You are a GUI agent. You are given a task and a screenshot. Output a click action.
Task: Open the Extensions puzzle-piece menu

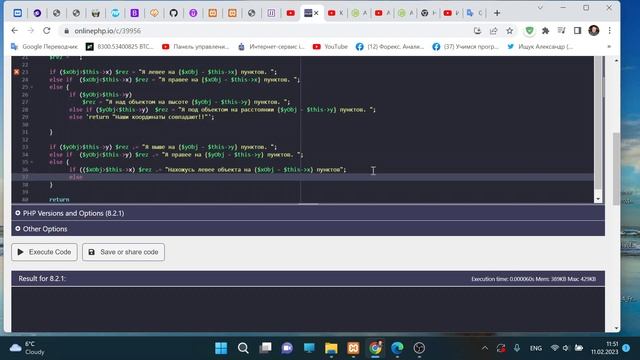coord(545,31)
